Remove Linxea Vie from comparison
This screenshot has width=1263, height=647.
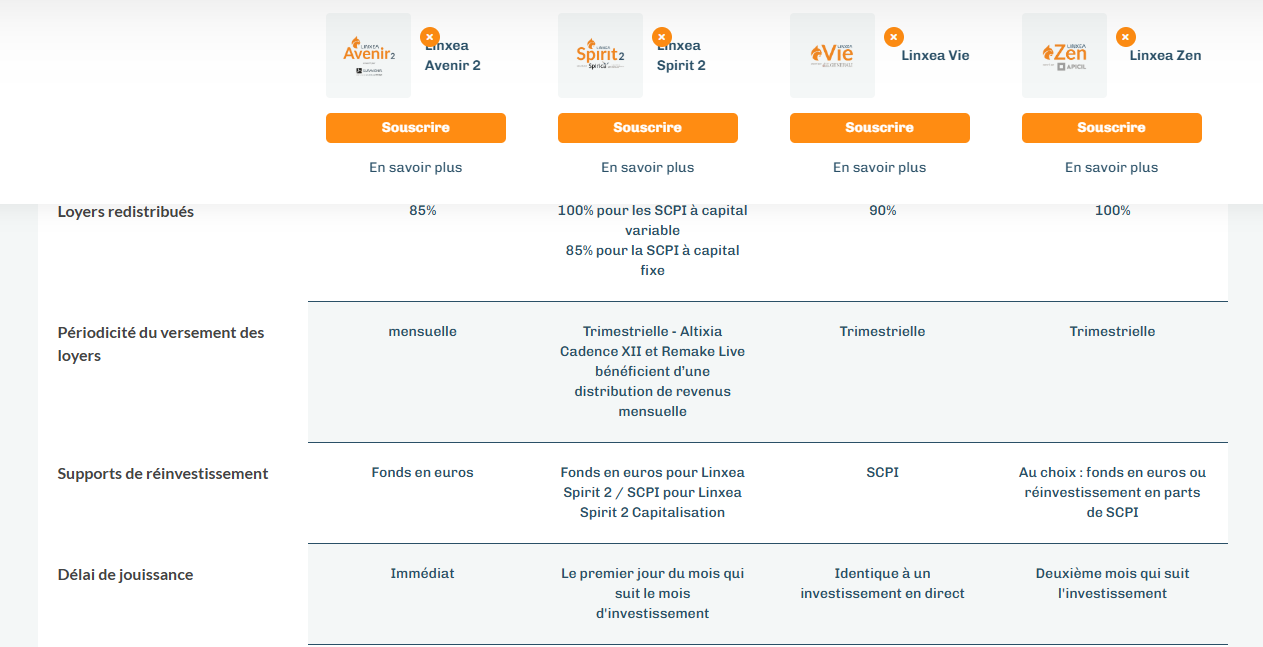pos(894,37)
